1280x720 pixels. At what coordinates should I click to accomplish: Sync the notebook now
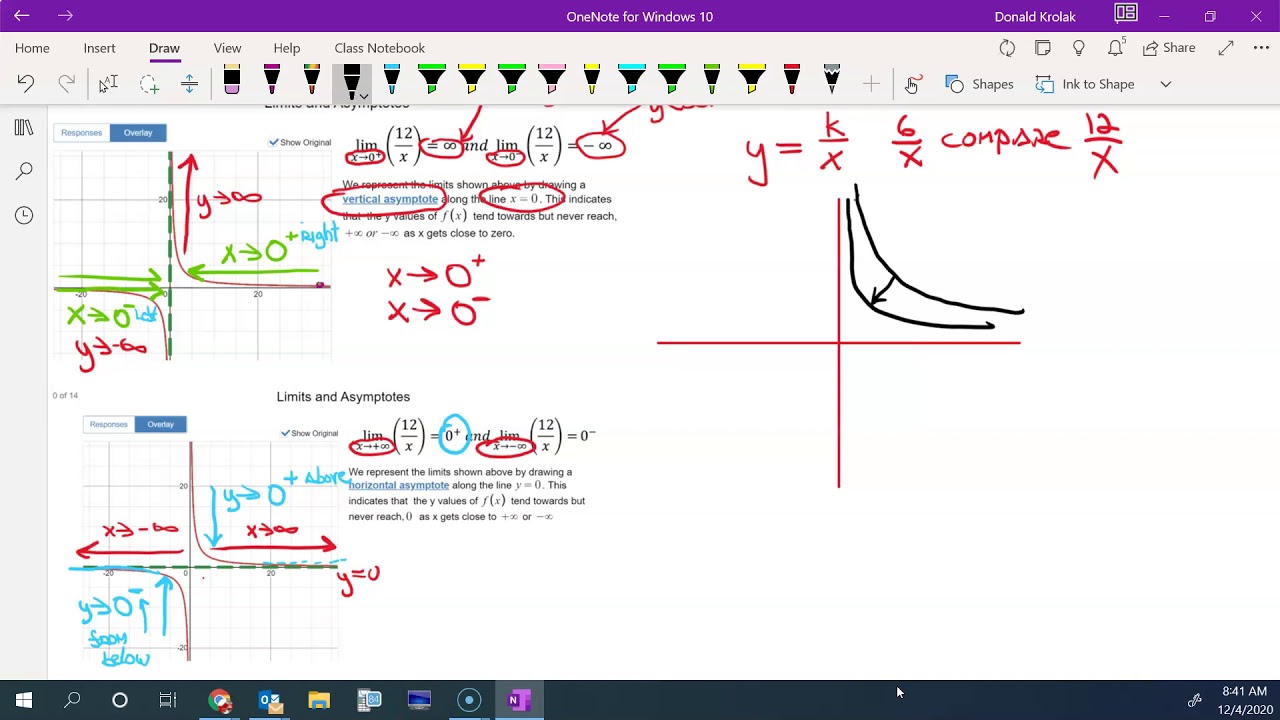click(x=1007, y=48)
